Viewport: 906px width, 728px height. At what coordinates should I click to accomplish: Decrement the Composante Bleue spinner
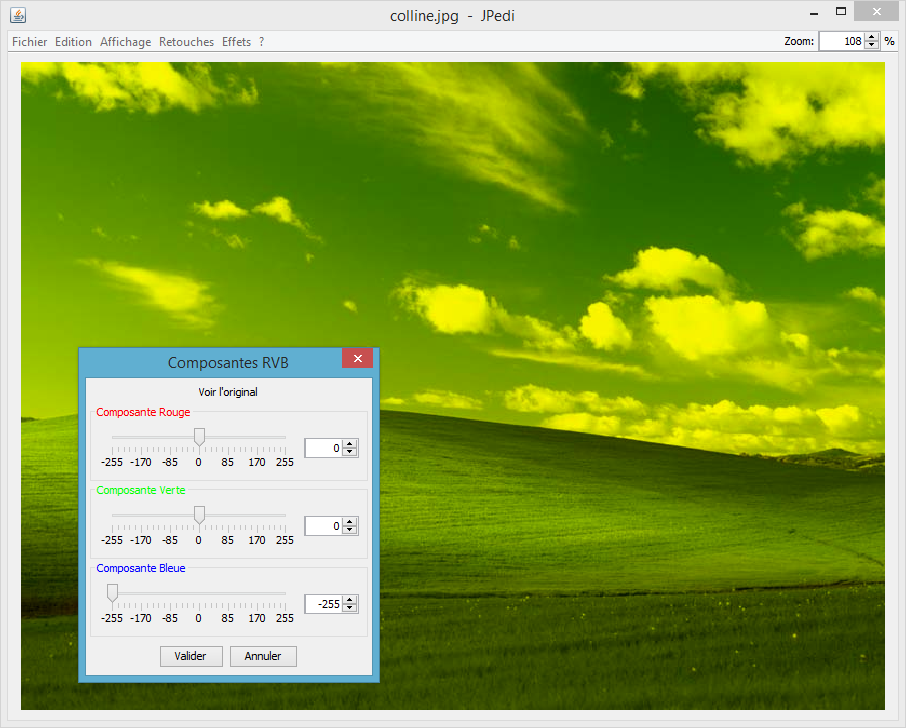click(x=350, y=608)
